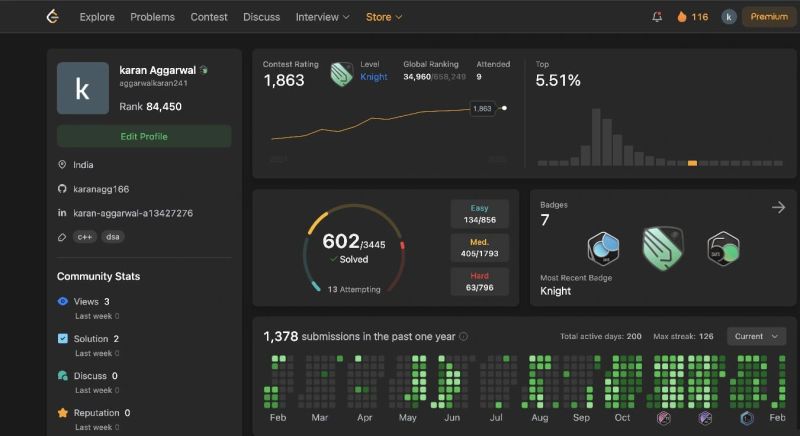Click the Edit Profile button
The image size is (800, 436).
[144, 136]
